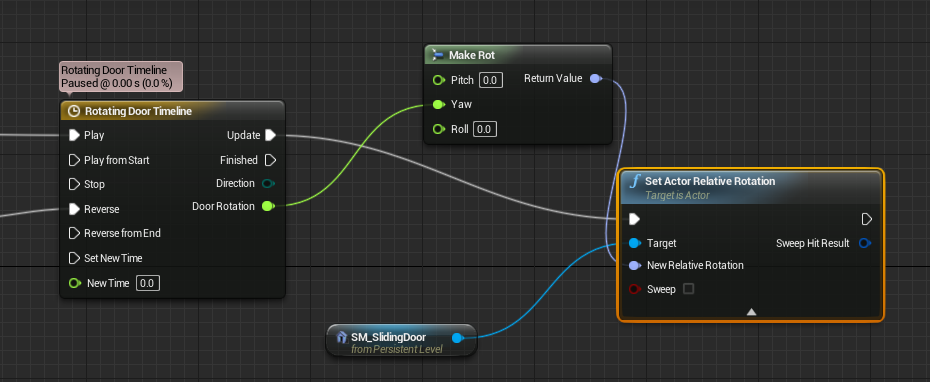This screenshot has width=930, height=382.
Task: Click the Door Rotation output pin
Action: (267, 206)
